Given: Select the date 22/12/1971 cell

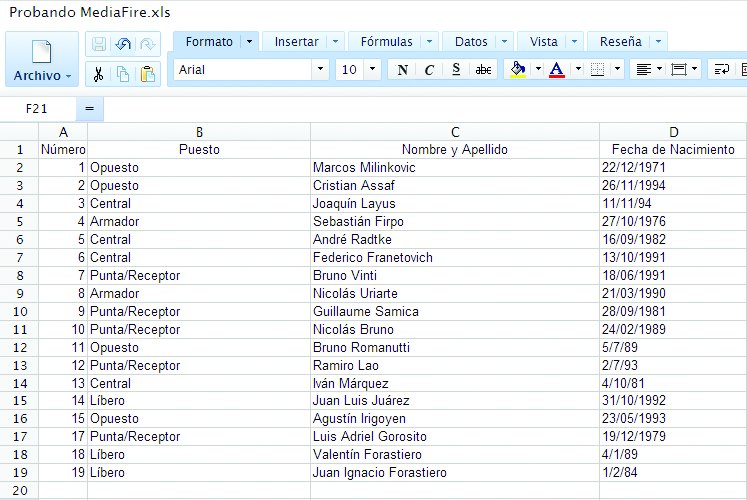Looking at the screenshot, I should point(673,168).
